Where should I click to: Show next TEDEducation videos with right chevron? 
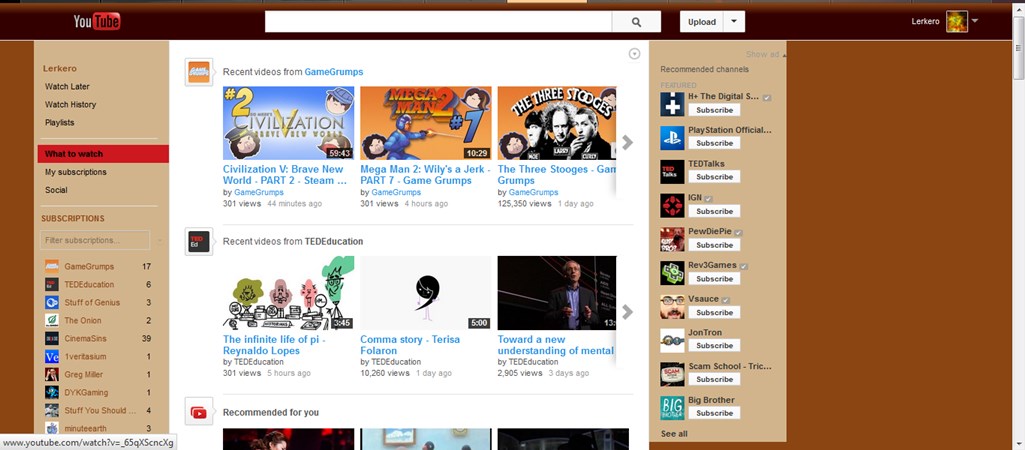[628, 312]
